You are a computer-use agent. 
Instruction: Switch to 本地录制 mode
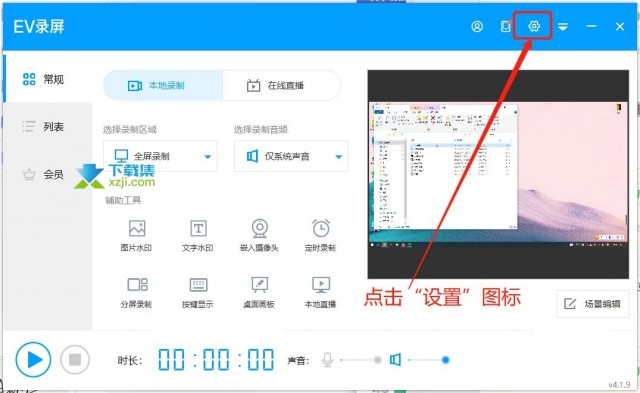tap(163, 85)
